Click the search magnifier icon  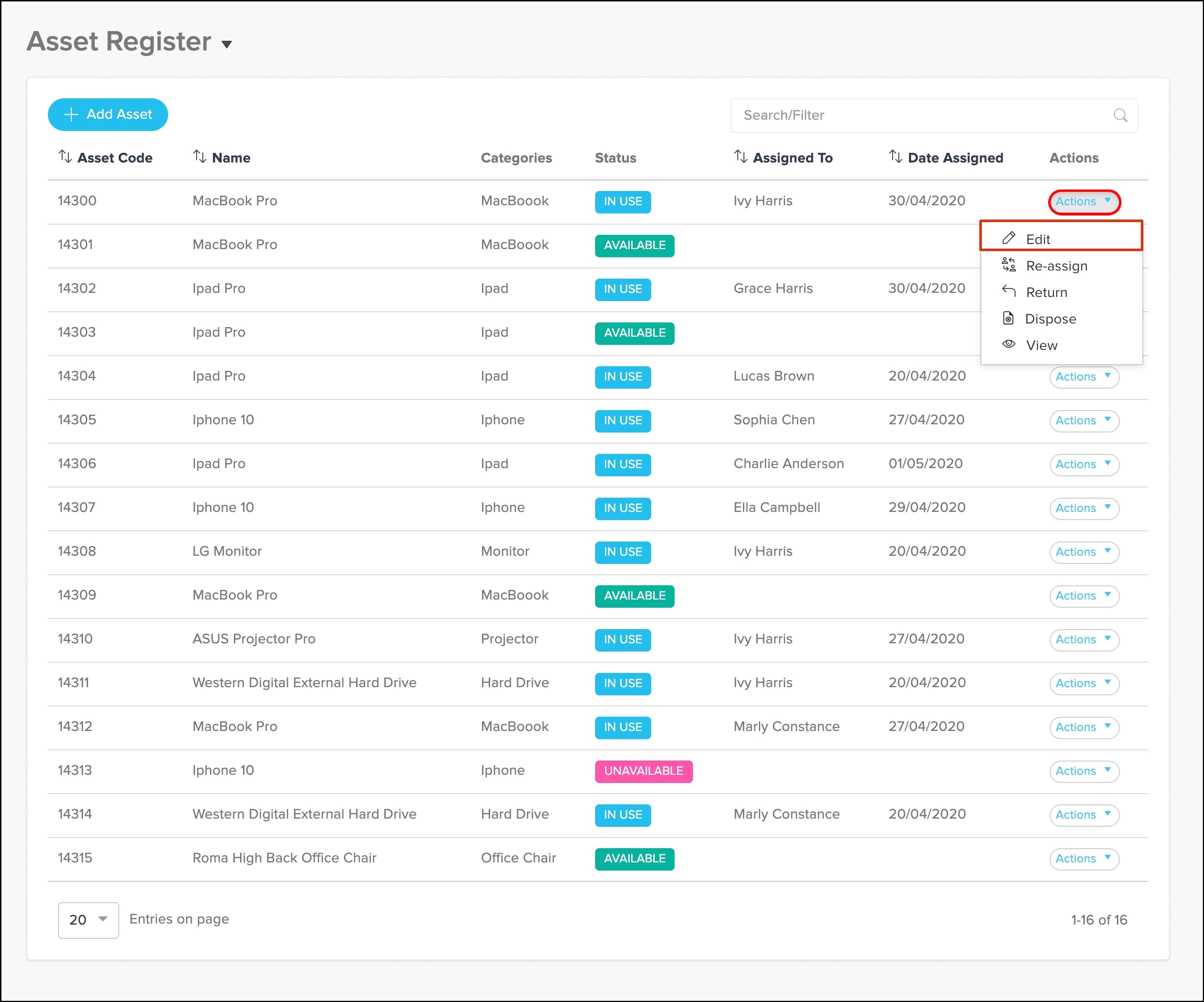[1120, 115]
